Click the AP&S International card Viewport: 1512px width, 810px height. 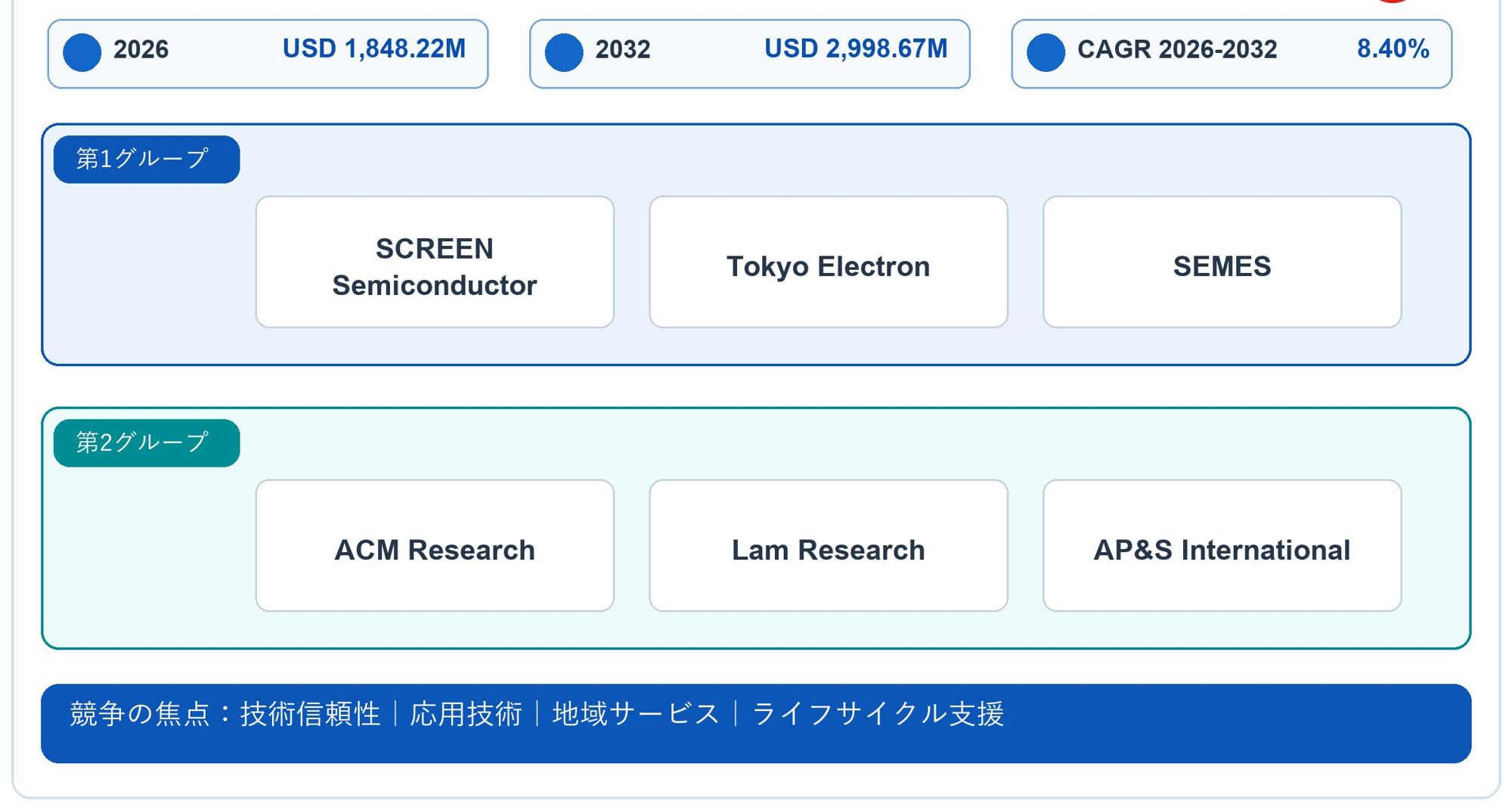click(1222, 545)
